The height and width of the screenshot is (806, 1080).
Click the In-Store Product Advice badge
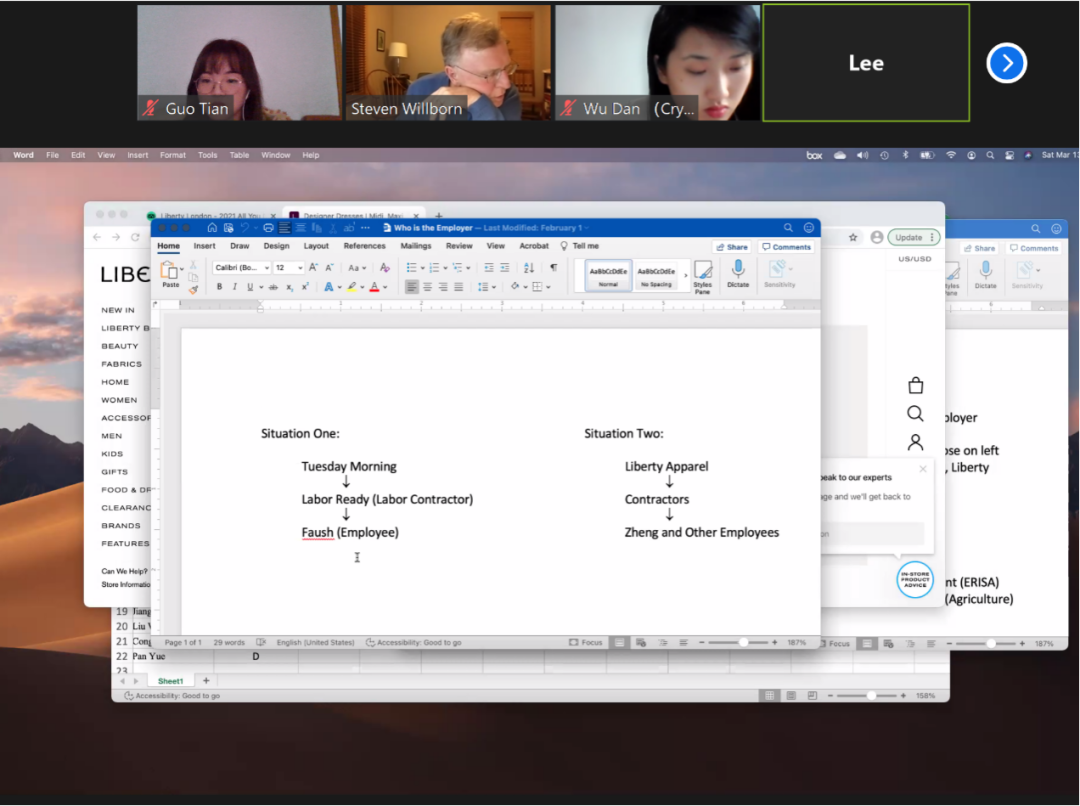(915, 579)
